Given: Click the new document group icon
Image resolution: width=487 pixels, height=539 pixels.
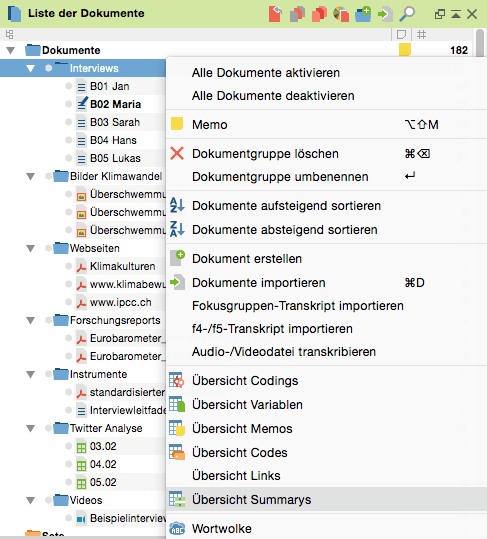Looking at the screenshot, I should [363, 14].
